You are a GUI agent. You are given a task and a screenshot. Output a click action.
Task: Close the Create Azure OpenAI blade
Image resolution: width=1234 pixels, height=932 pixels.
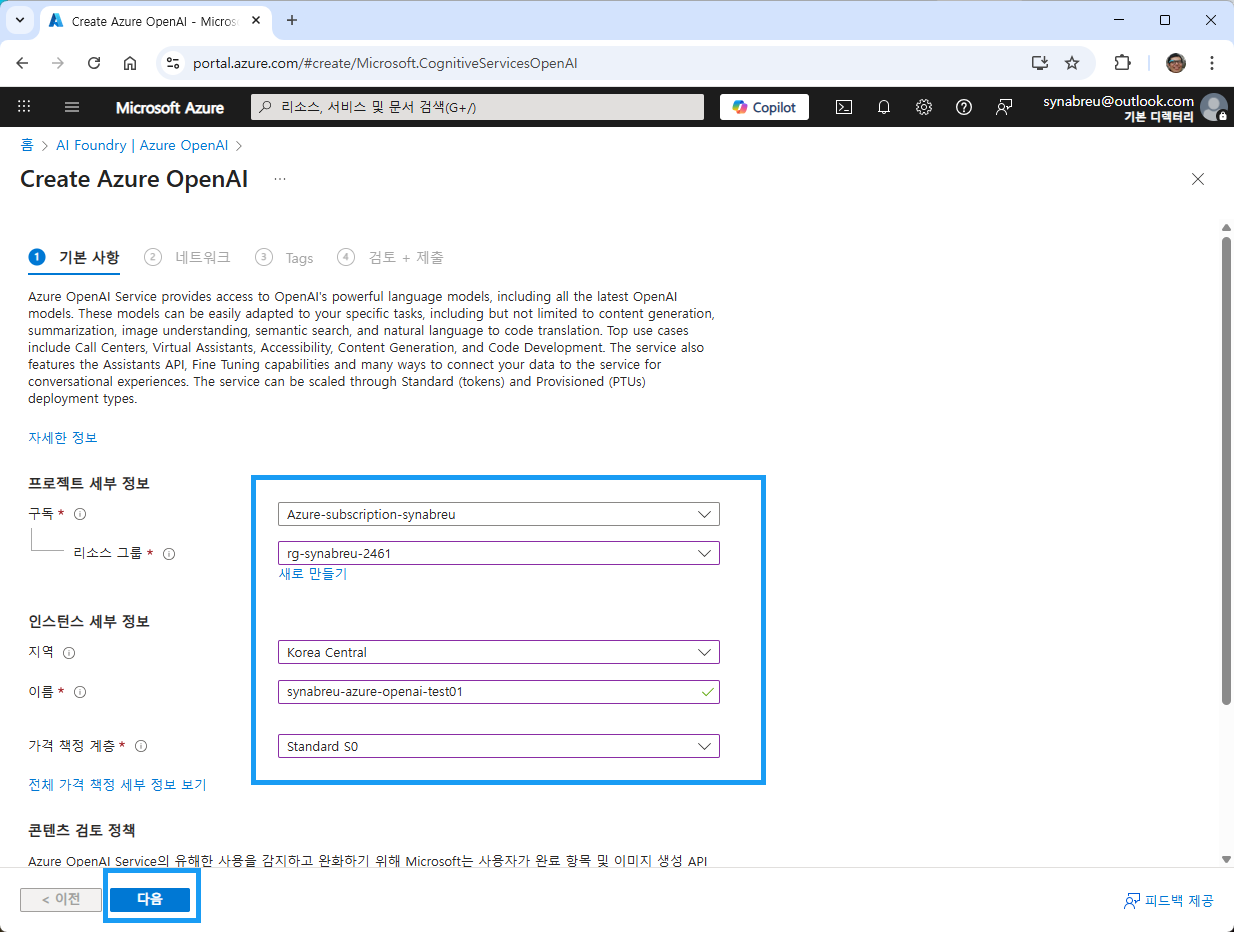1198,179
